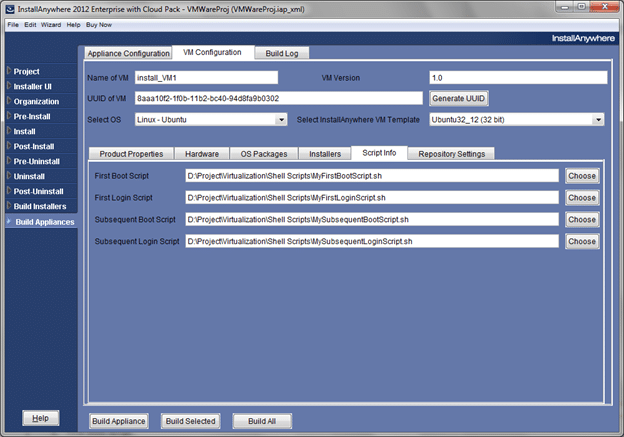Click the Buy Now menu item
Image resolution: width=624 pixels, height=437 pixels.
tap(99, 25)
